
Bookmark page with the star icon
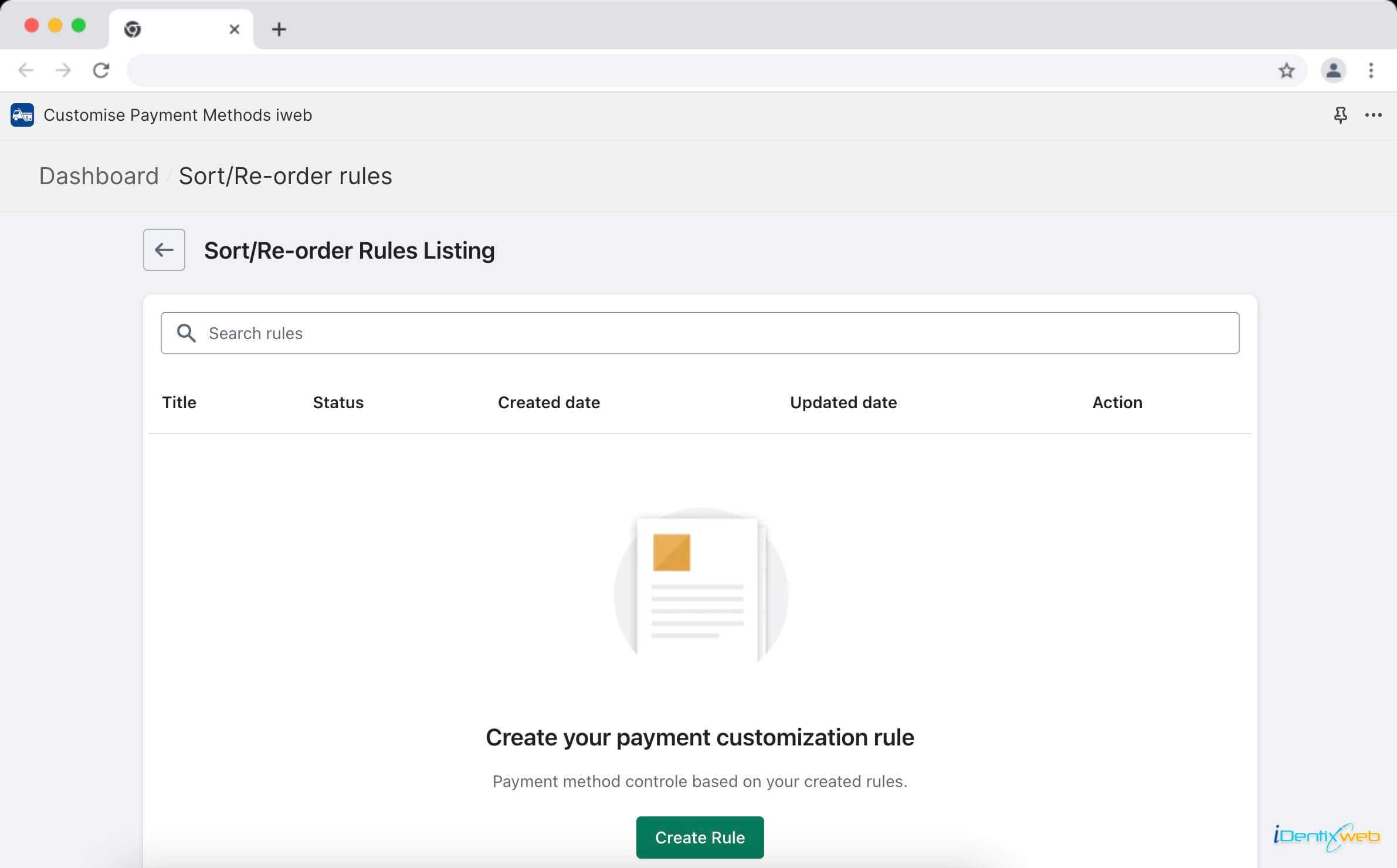pos(1286,70)
